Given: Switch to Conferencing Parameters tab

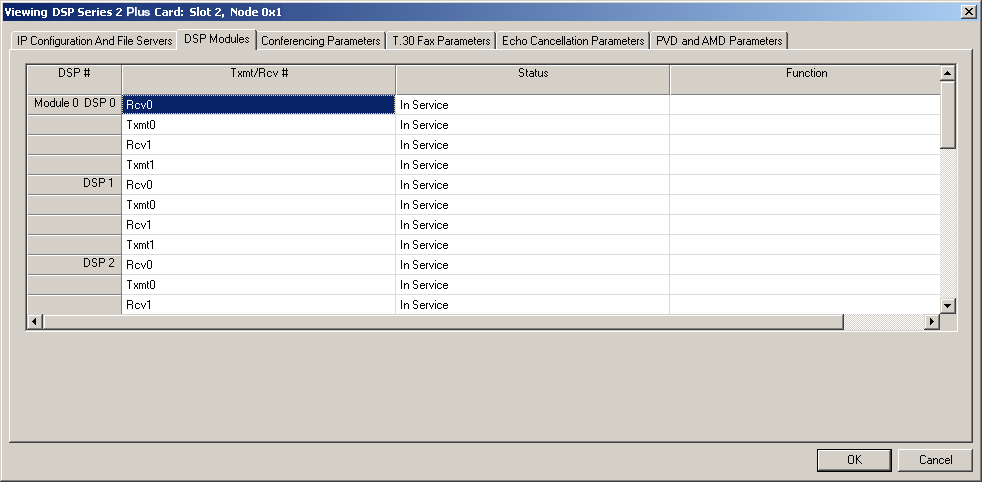Looking at the screenshot, I should pyautogui.click(x=321, y=41).
